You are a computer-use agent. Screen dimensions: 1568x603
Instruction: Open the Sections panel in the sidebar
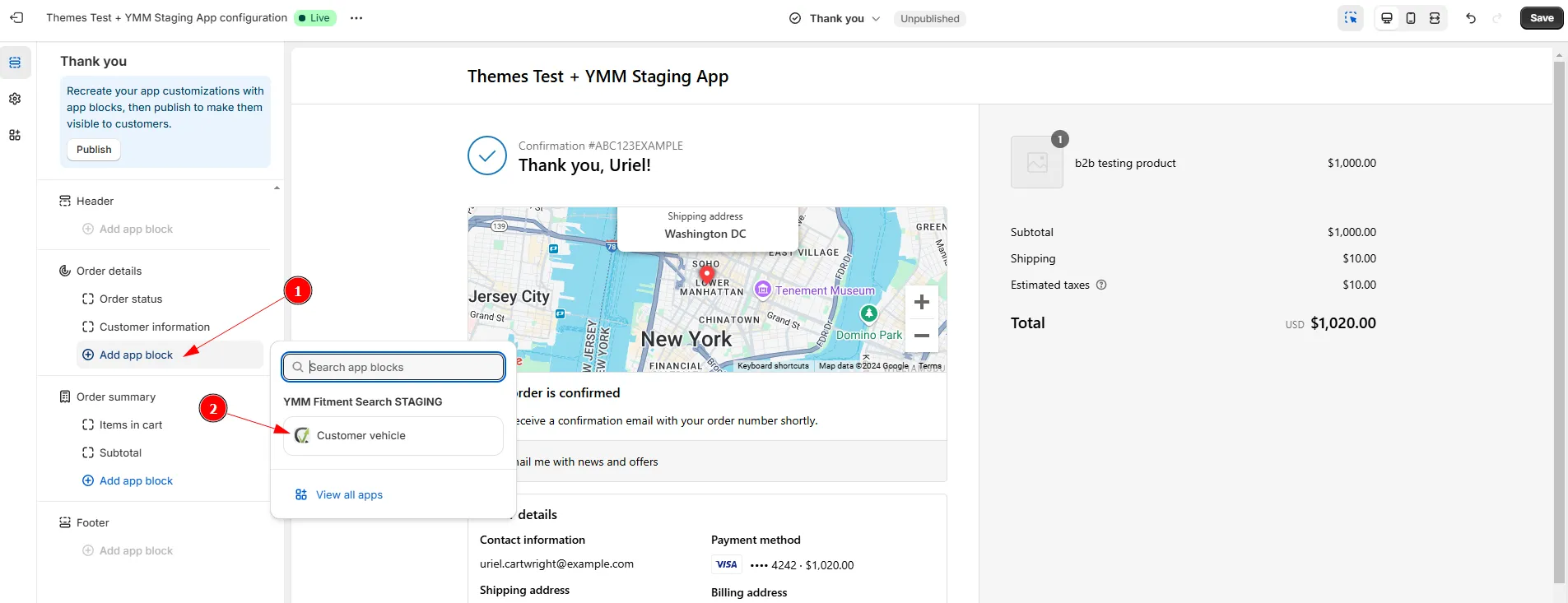(15, 63)
